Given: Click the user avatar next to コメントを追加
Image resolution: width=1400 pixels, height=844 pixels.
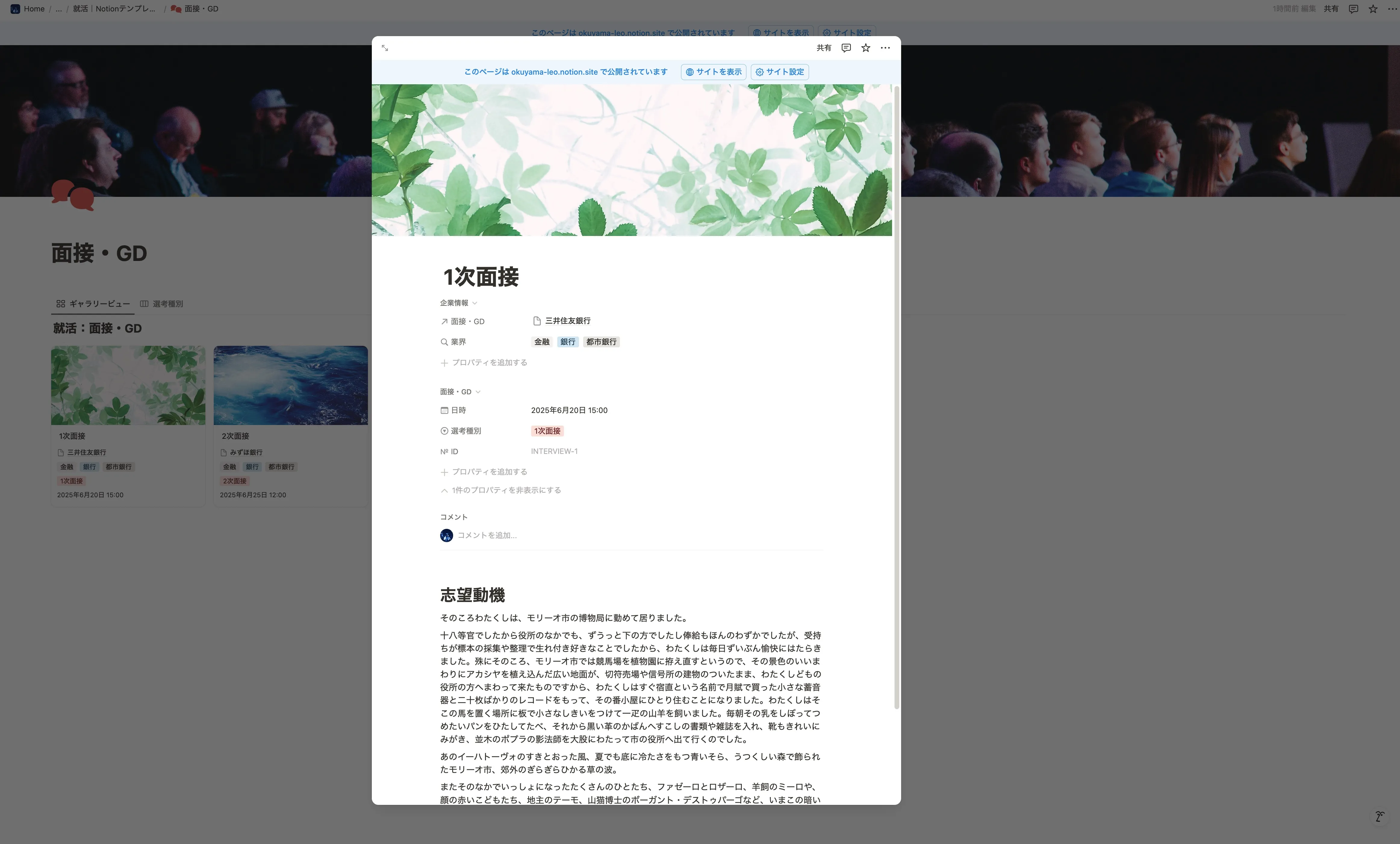Looking at the screenshot, I should pyautogui.click(x=446, y=535).
